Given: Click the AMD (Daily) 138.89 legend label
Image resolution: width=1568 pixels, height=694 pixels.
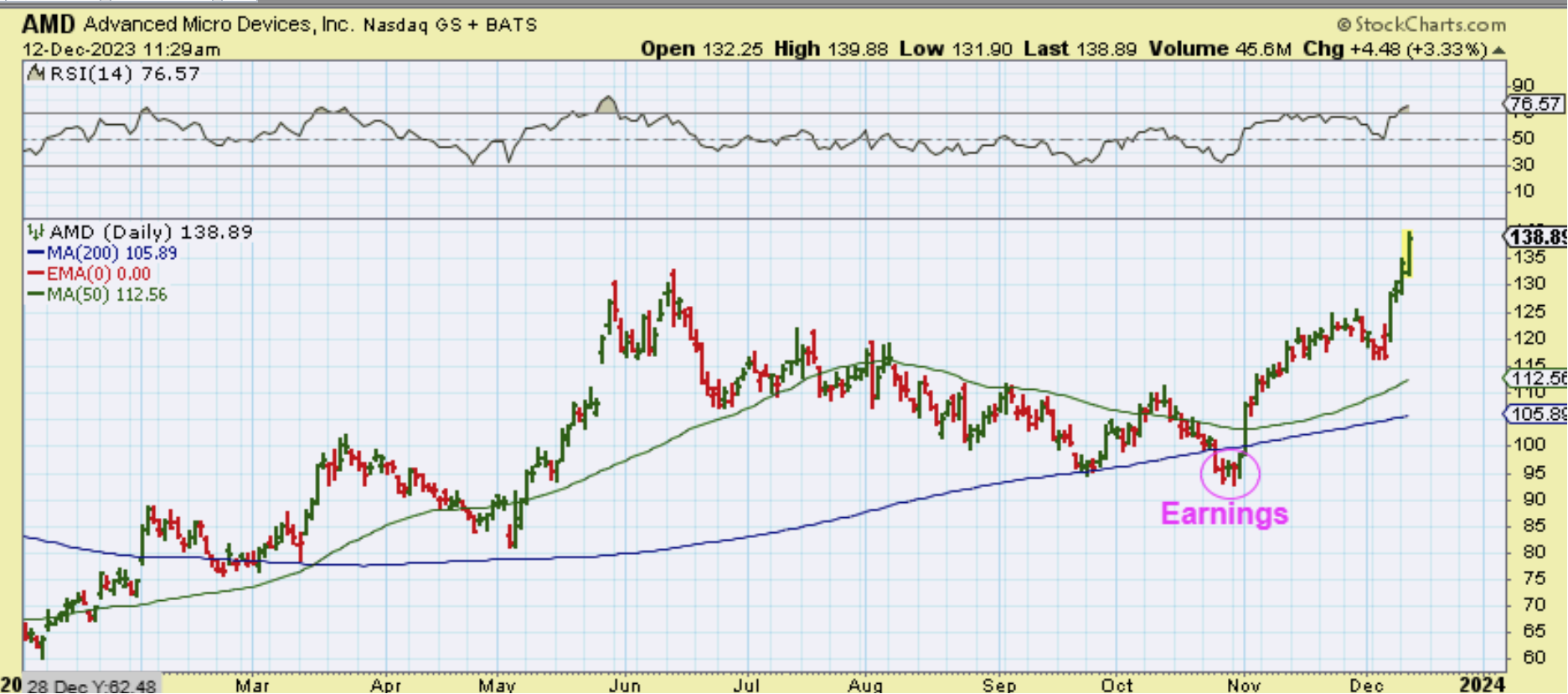Looking at the screenshot, I should tap(151, 232).
